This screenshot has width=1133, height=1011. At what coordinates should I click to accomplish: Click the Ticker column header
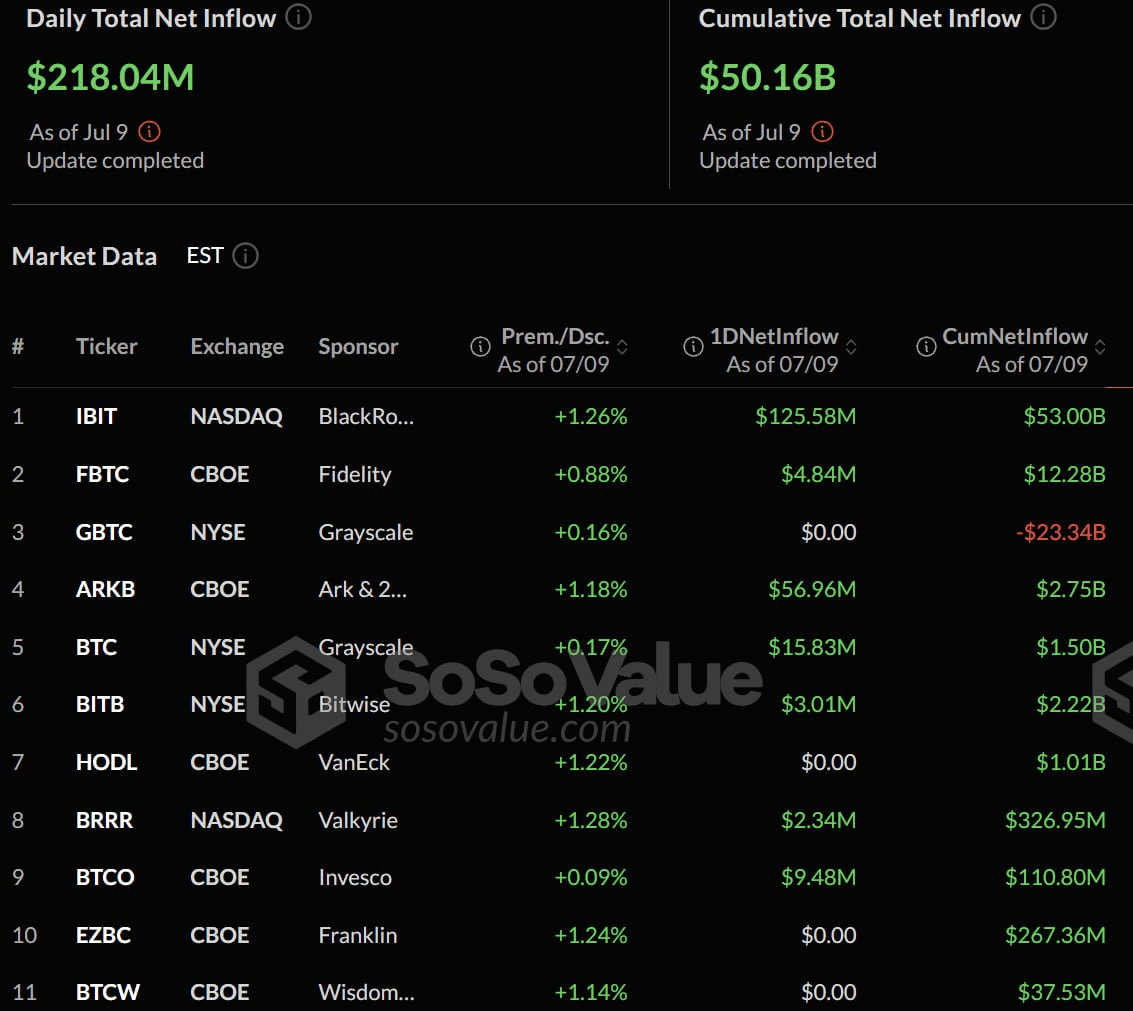pos(106,347)
